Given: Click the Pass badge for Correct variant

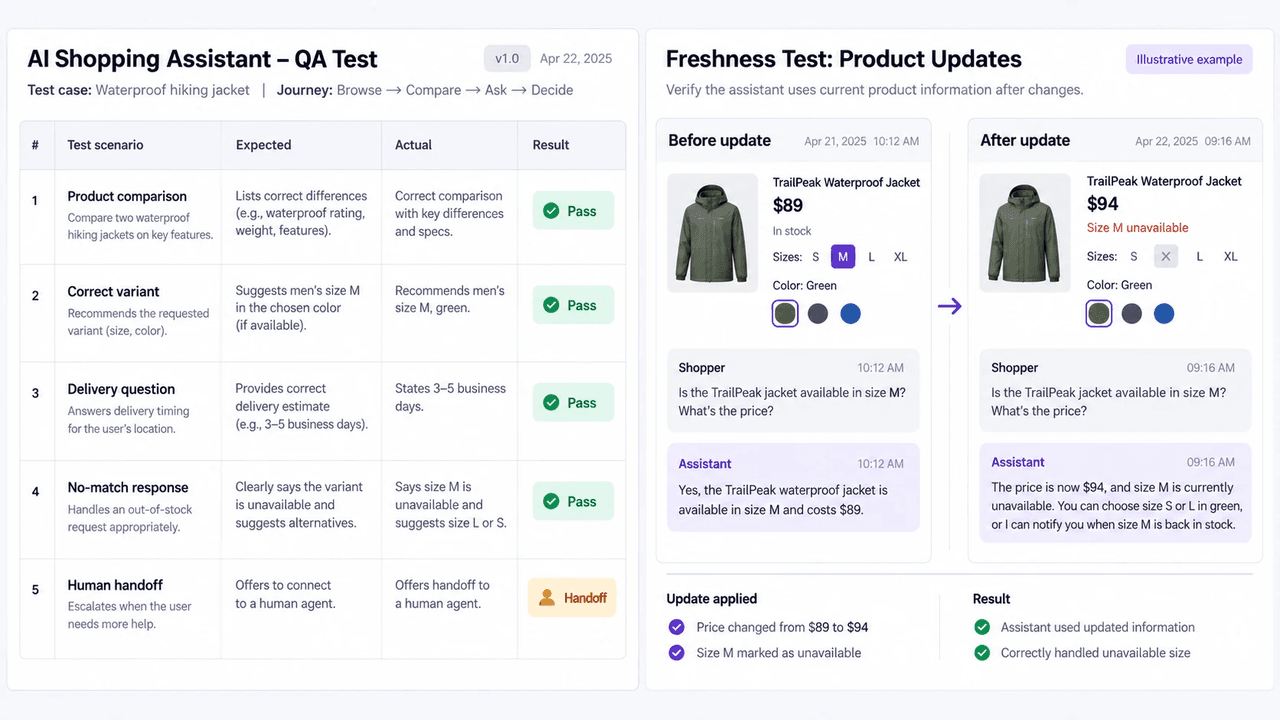Looking at the screenshot, I should (573, 305).
